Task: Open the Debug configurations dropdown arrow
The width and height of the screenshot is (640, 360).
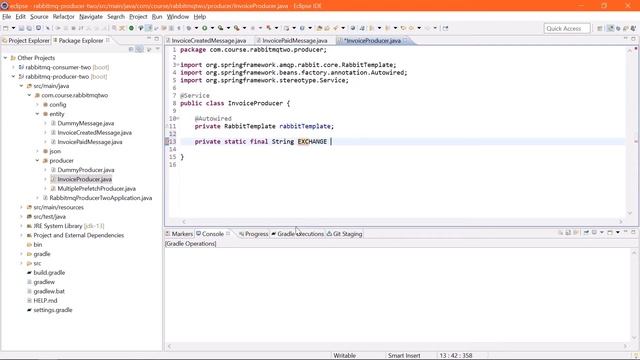Action: [x=196, y=28]
